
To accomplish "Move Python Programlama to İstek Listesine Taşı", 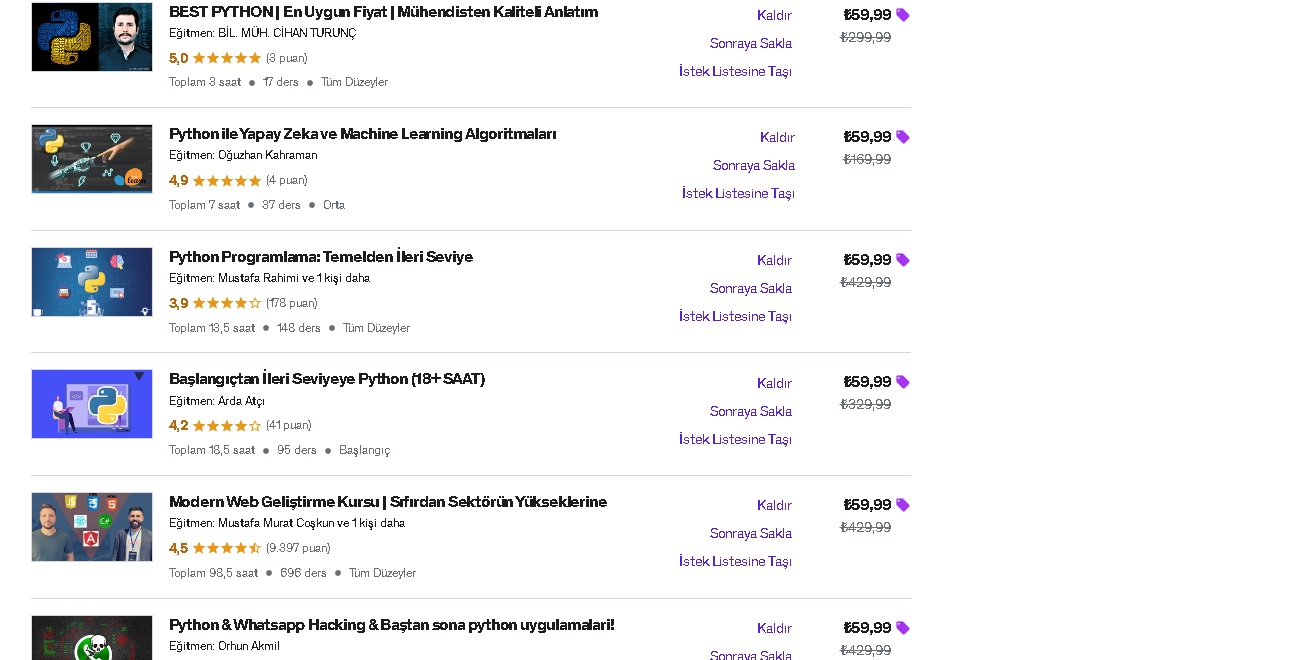I will pyautogui.click(x=735, y=316).
